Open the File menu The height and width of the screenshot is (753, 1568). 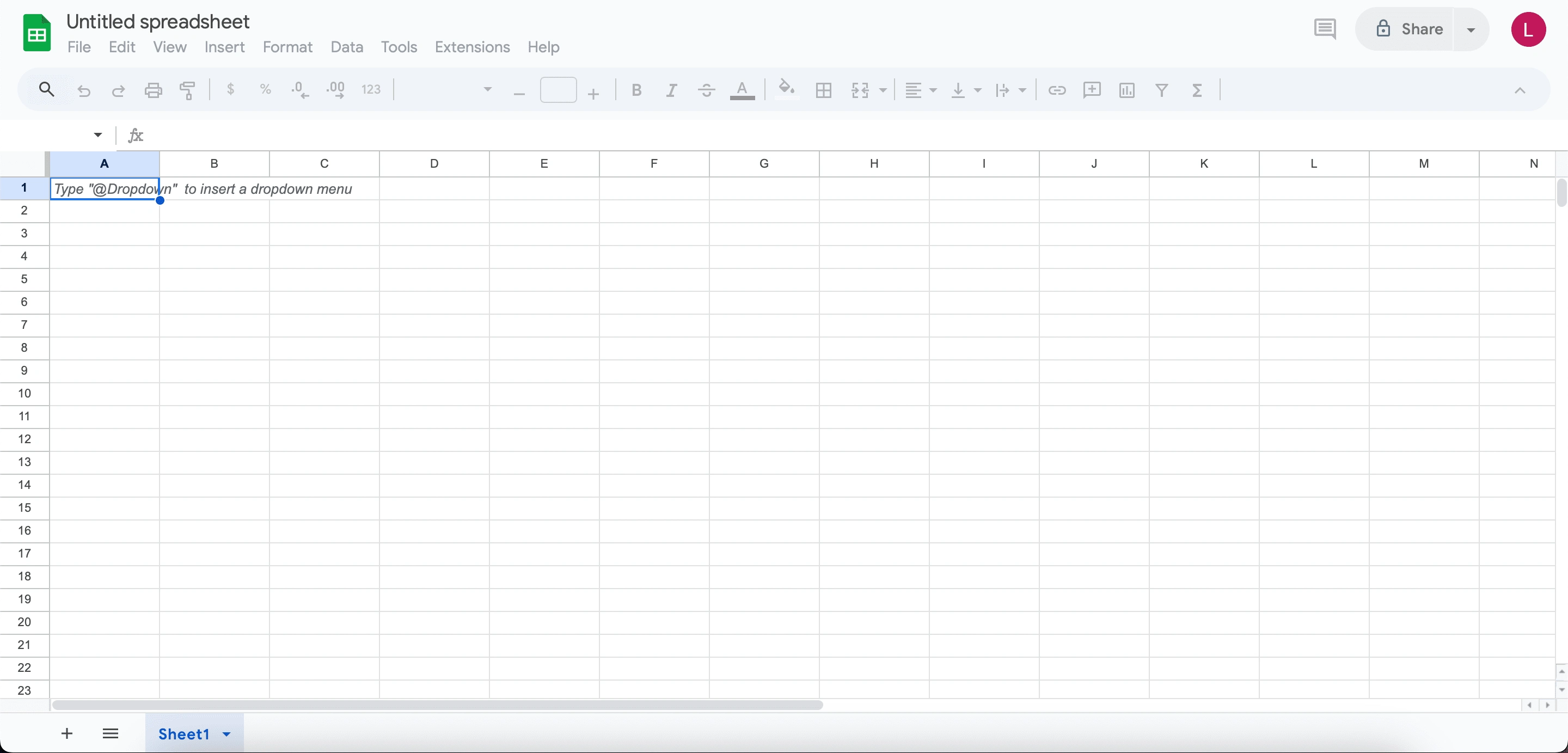[x=79, y=47]
